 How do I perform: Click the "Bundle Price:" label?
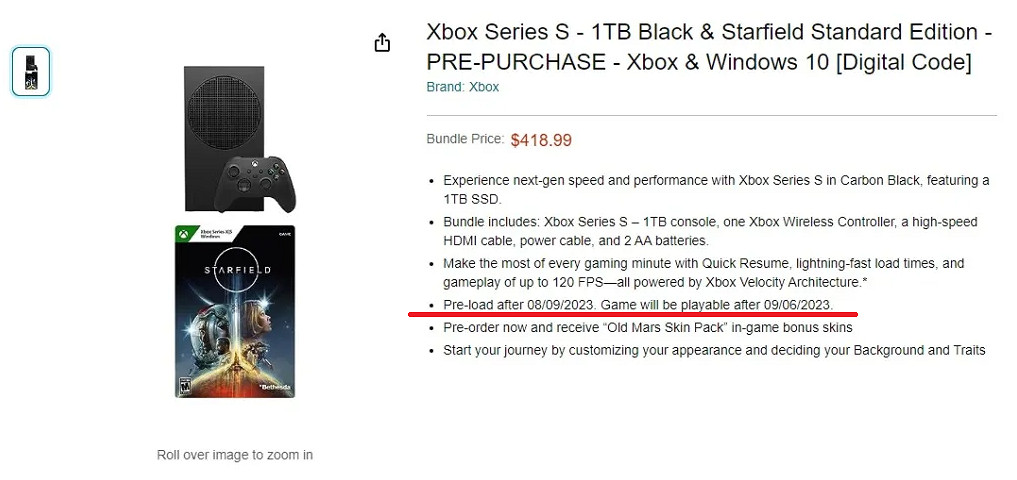point(464,139)
